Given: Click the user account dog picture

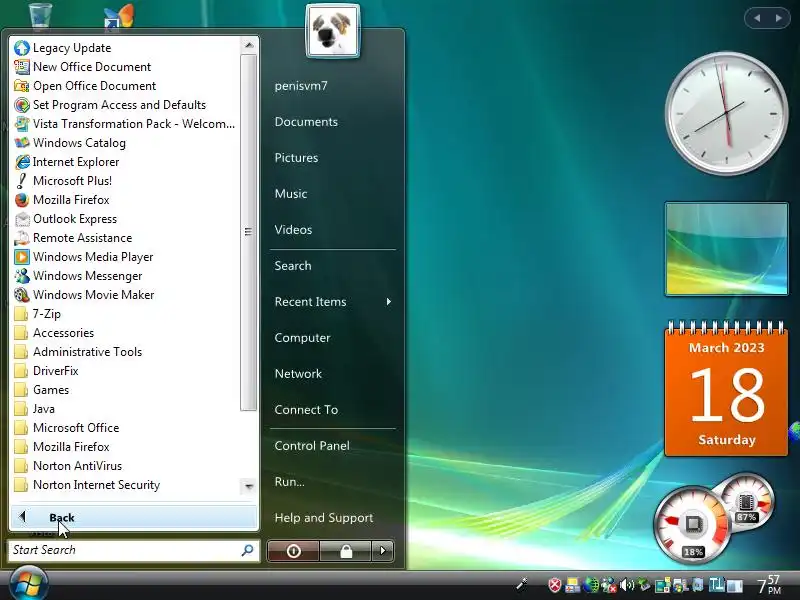Looking at the screenshot, I should (x=333, y=31).
